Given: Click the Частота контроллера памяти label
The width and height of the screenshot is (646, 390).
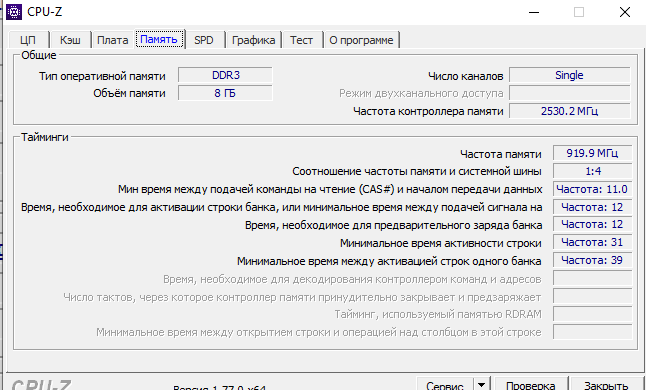Looking at the screenshot, I should click(428, 112).
